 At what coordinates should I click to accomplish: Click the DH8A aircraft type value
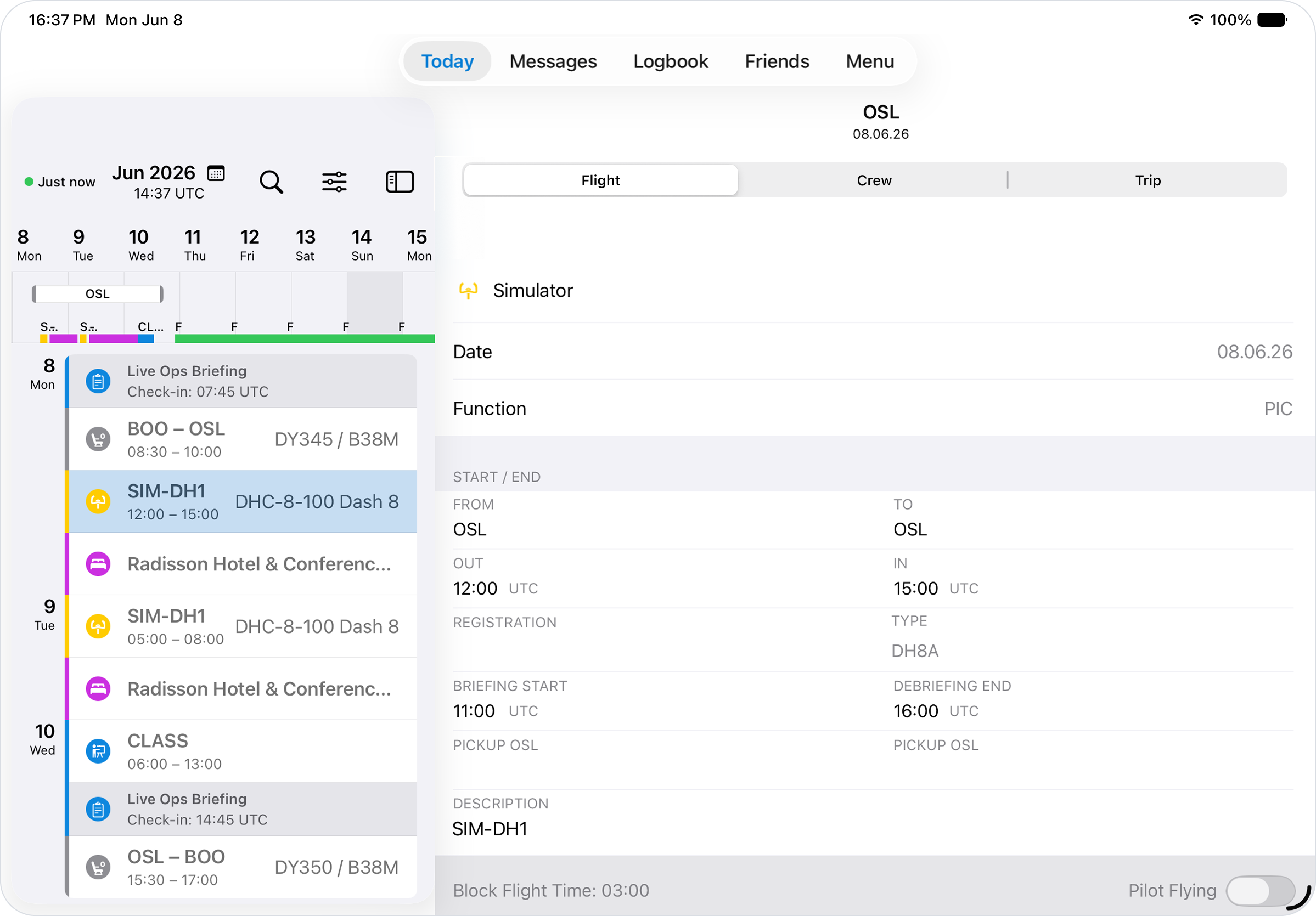pos(915,651)
